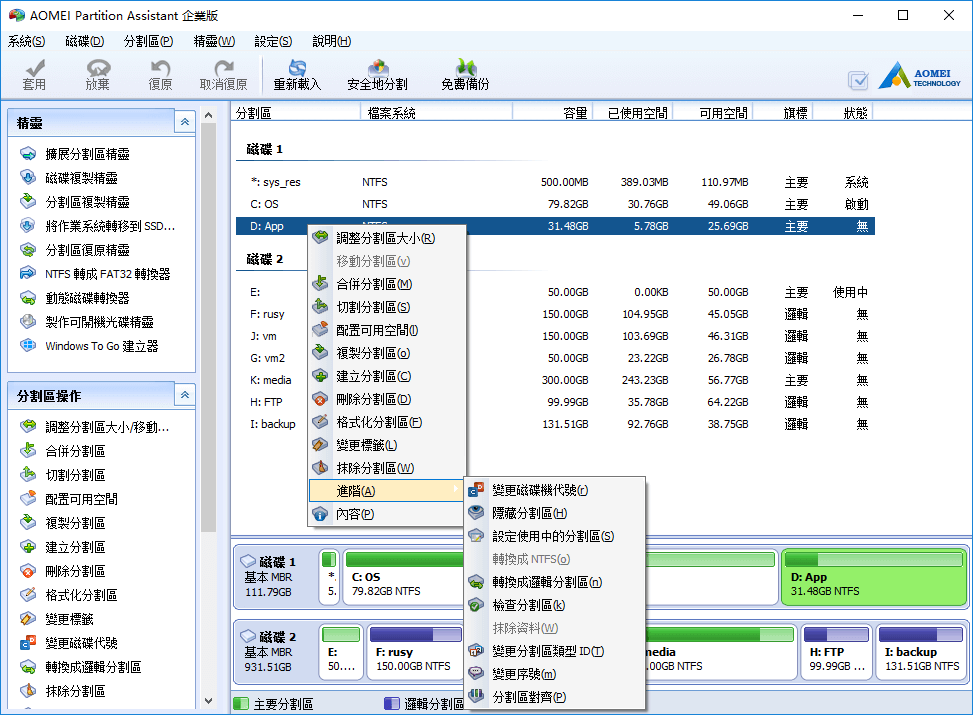Open the 安全地分割 toolbar tool
This screenshot has height=715, width=973.
377,75
